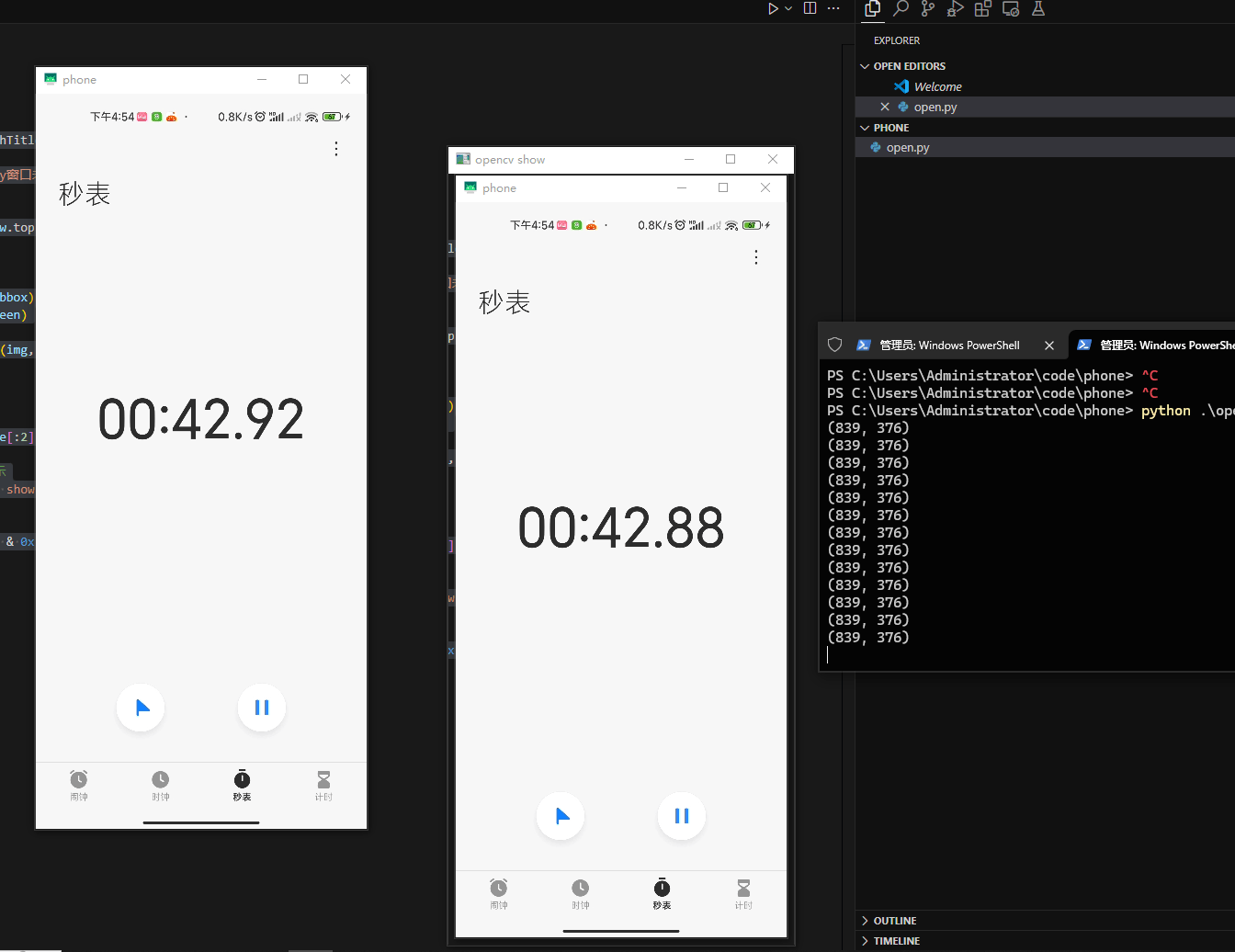1235x952 pixels.
Task: Close the opencv show window
Action: (773, 160)
